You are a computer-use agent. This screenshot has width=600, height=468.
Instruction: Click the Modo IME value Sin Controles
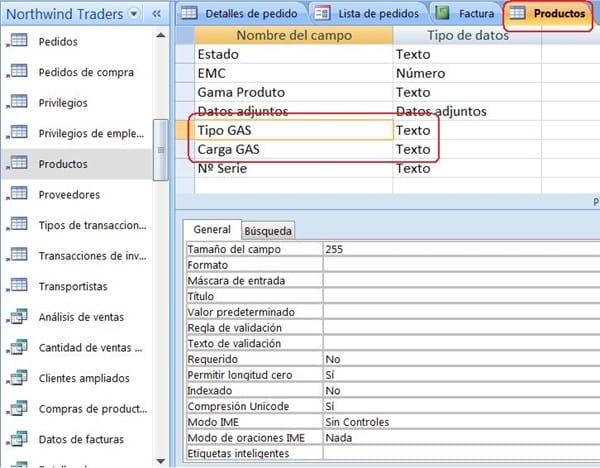461,422
